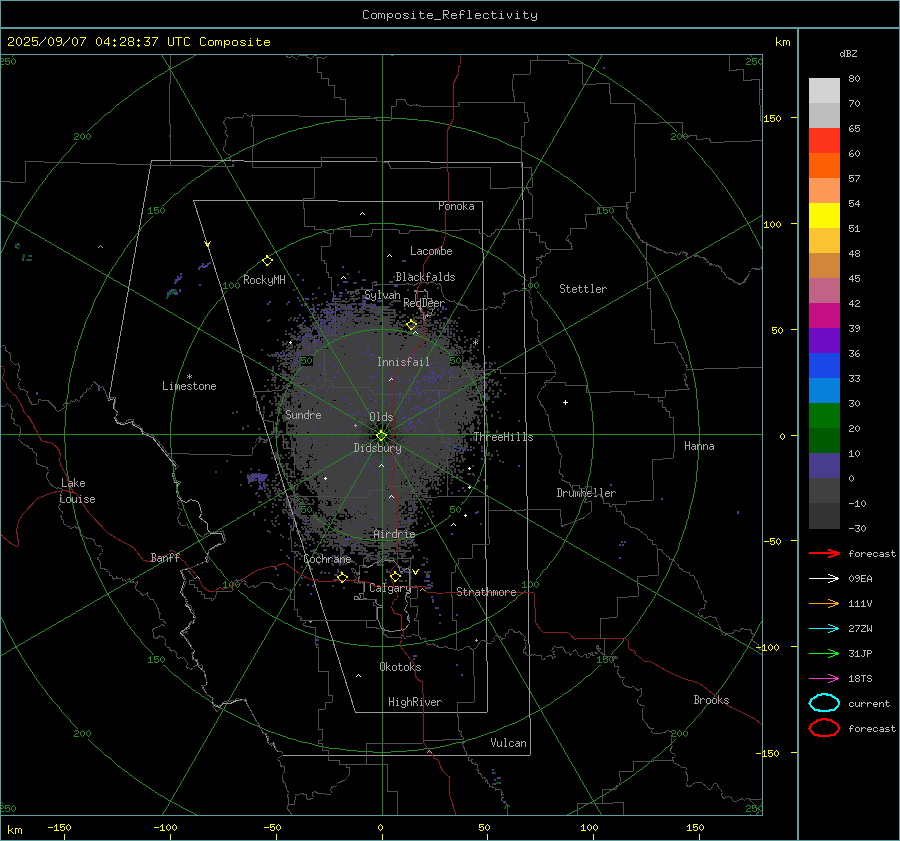Click the red forecast ellipse icon
This screenshot has width=900, height=841.
point(824,728)
